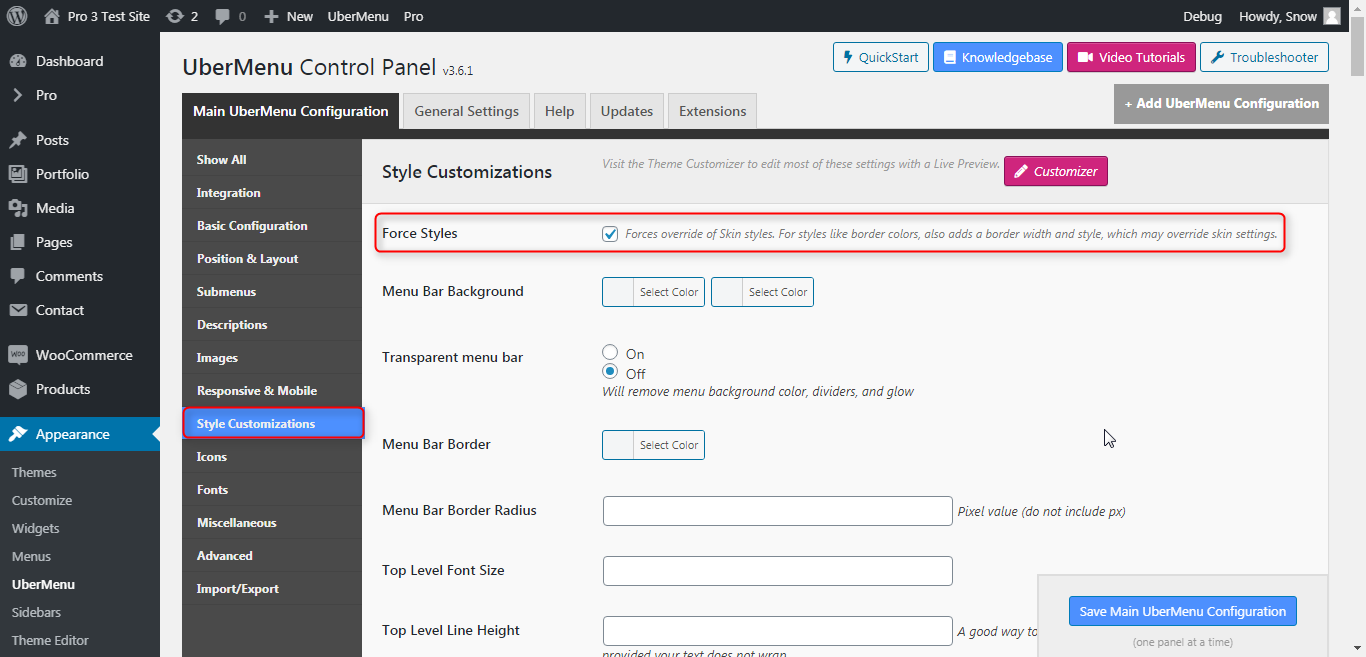Viewport: 1366px width, 657px height.
Task: Open the Pro sidebar menu
Action: coord(80,95)
